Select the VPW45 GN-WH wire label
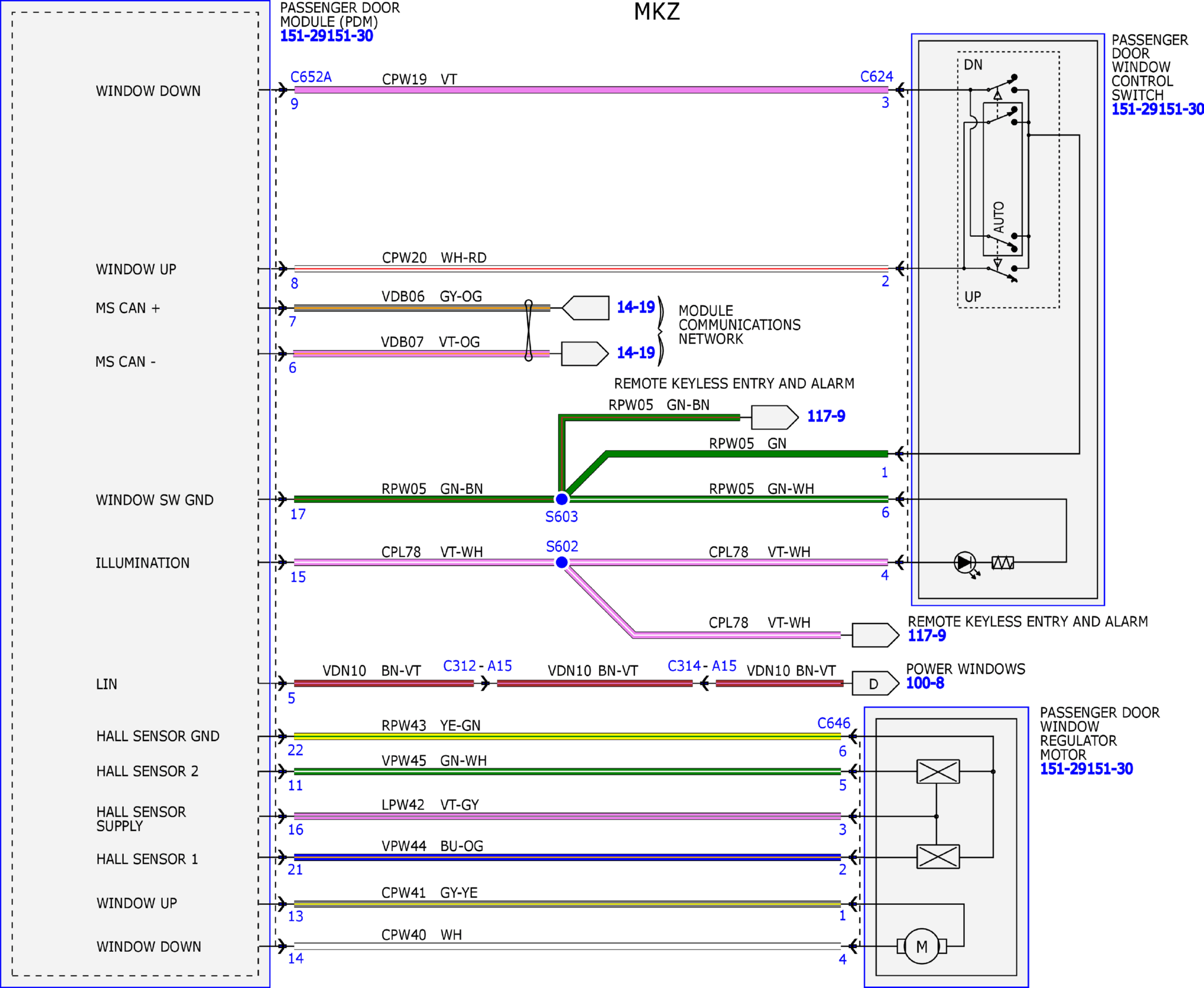 [434, 761]
